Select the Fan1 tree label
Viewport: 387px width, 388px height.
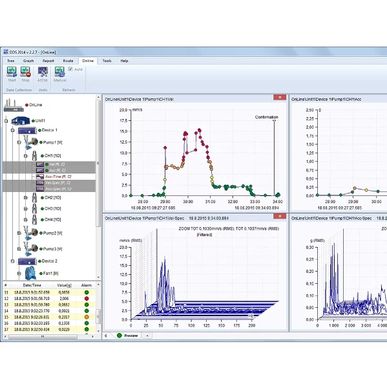[x=51, y=273]
